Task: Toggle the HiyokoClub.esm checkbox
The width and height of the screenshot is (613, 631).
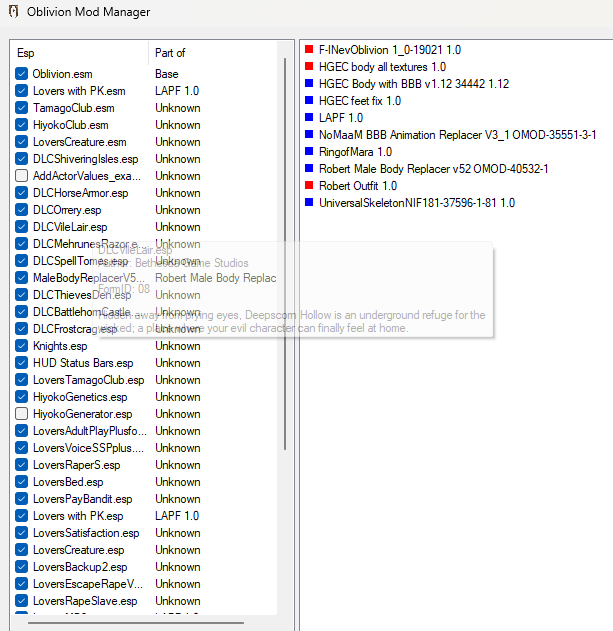Action: (21, 125)
